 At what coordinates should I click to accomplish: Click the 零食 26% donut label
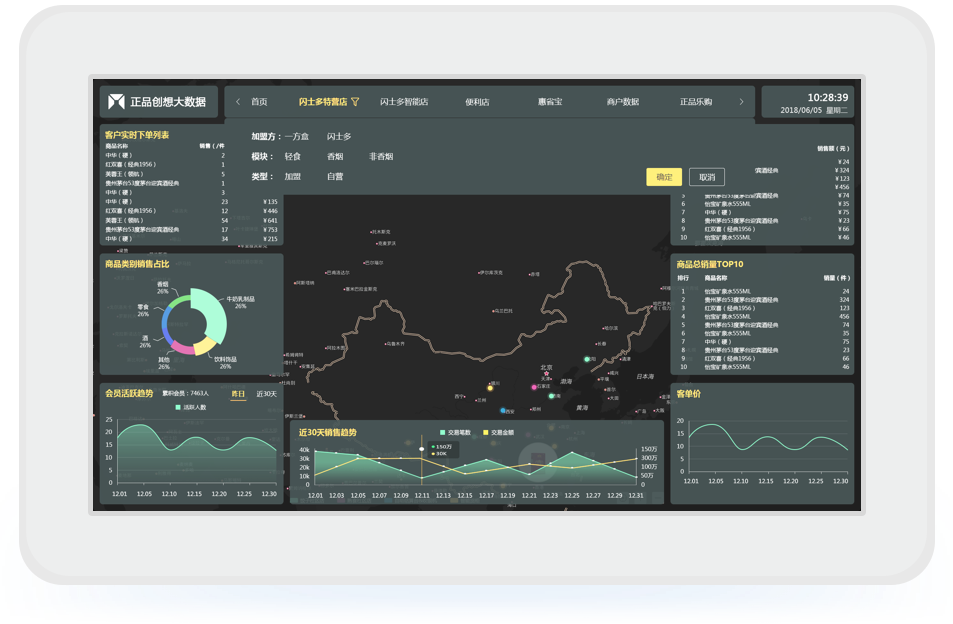[143, 310]
